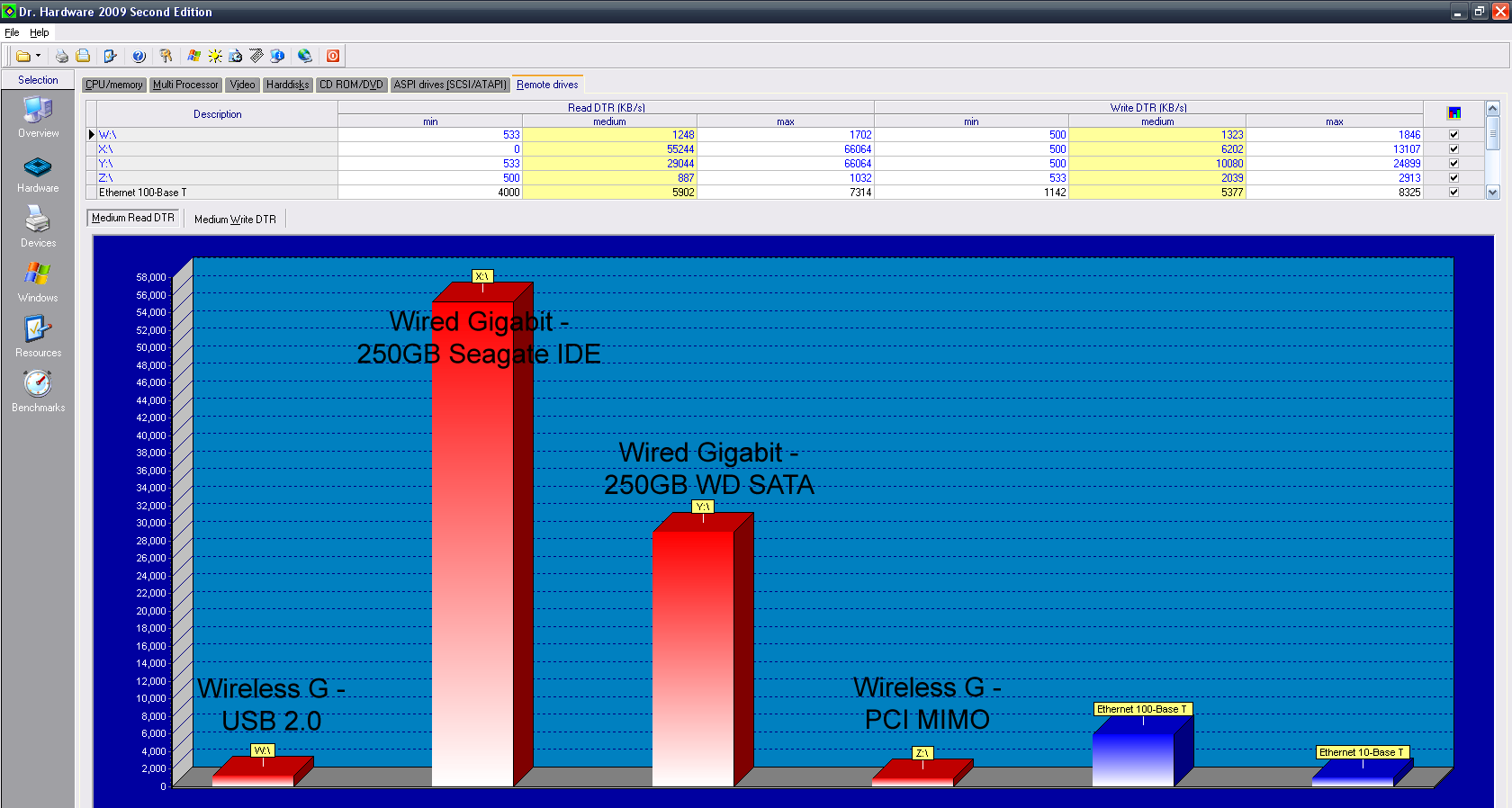Click the keys icon in toolbar
This screenshot has width=1512, height=808.
[x=166, y=56]
